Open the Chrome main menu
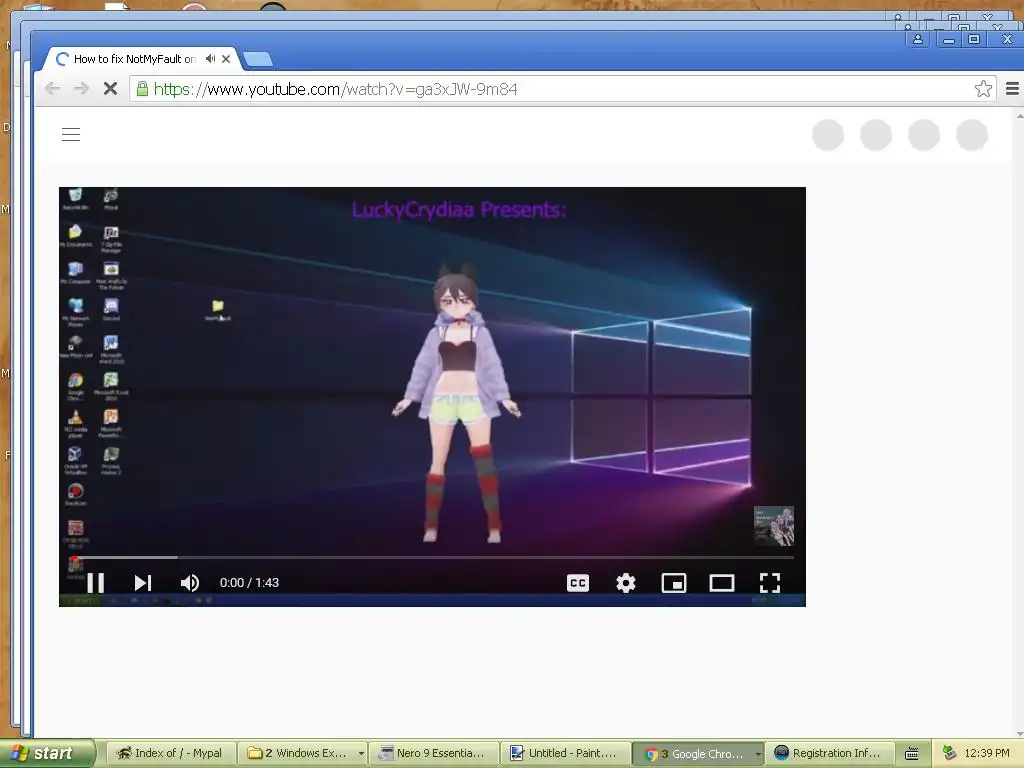Viewport: 1024px width, 768px height. click(x=1012, y=89)
